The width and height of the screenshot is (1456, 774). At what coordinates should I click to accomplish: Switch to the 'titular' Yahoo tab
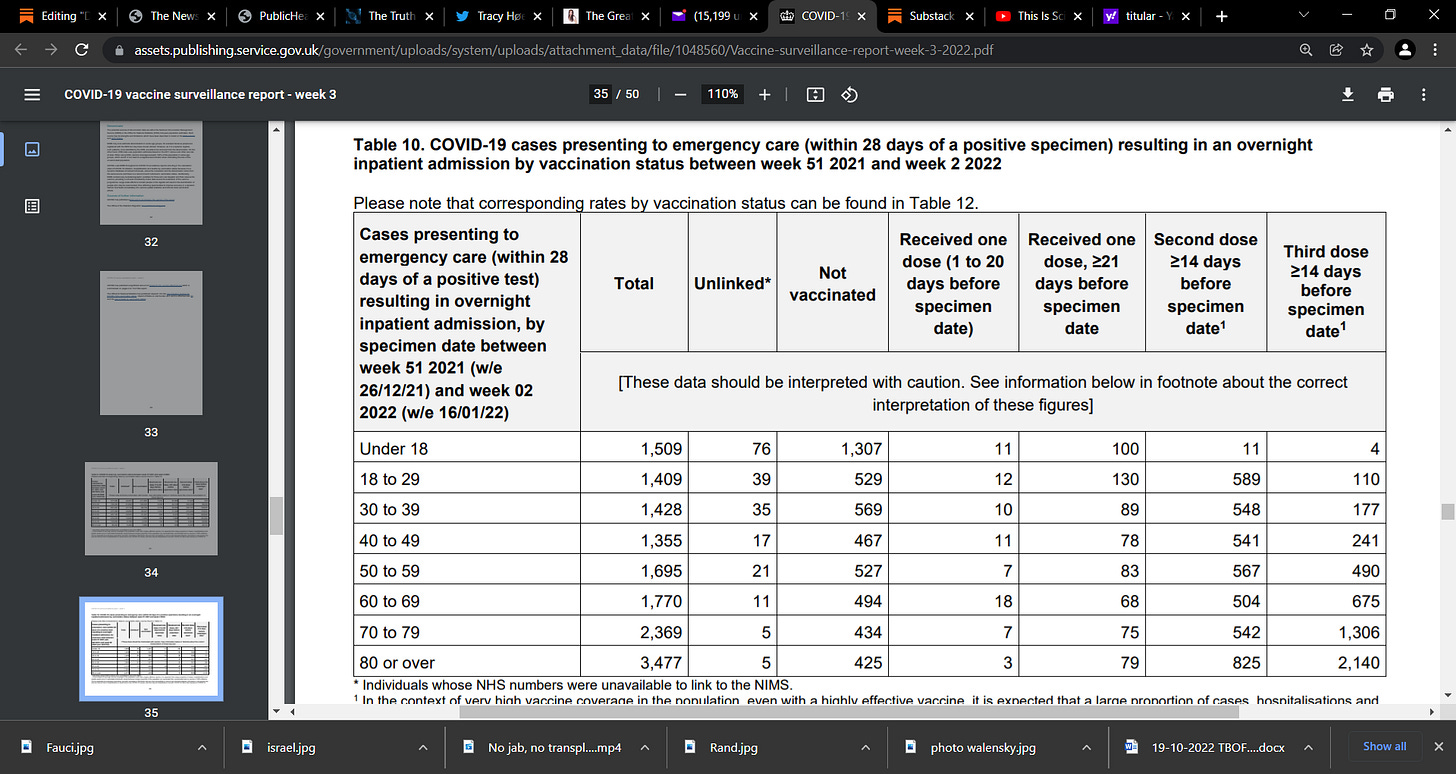[x=1145, y=16]
